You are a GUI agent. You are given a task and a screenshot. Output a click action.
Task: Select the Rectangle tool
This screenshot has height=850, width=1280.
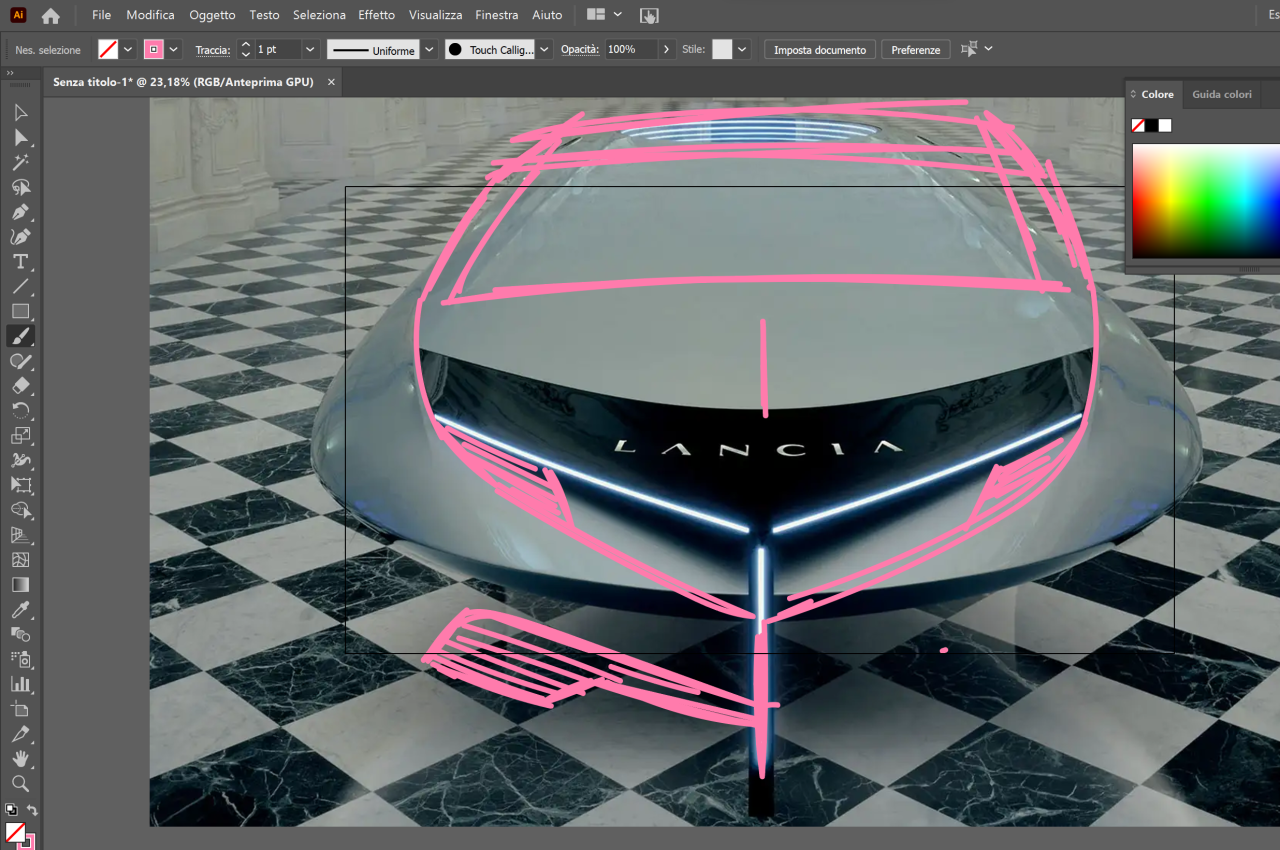pyautogui.click(x=20, y=312)
